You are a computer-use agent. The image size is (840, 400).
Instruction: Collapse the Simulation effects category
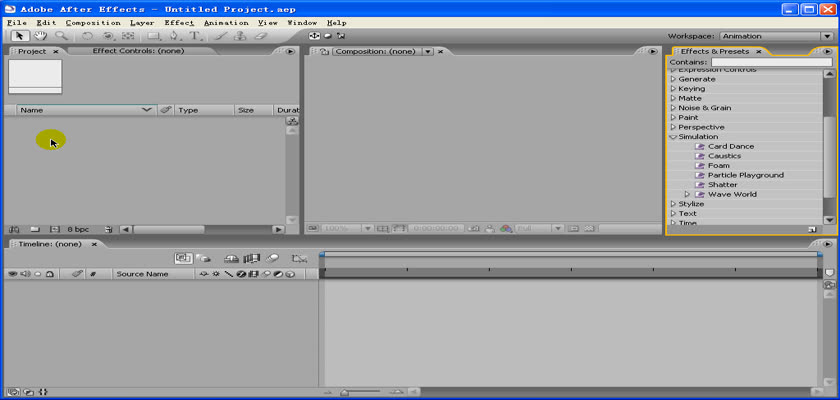(x=673, y=137)
